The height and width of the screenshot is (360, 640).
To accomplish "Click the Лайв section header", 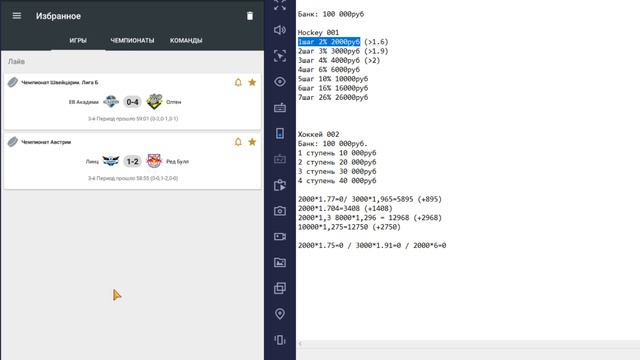I will [x=16, y=62].
